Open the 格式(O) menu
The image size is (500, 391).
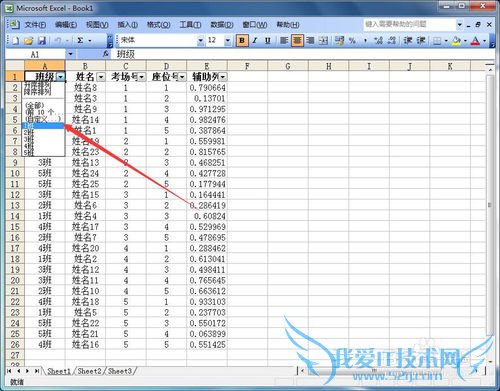[159, 25]
